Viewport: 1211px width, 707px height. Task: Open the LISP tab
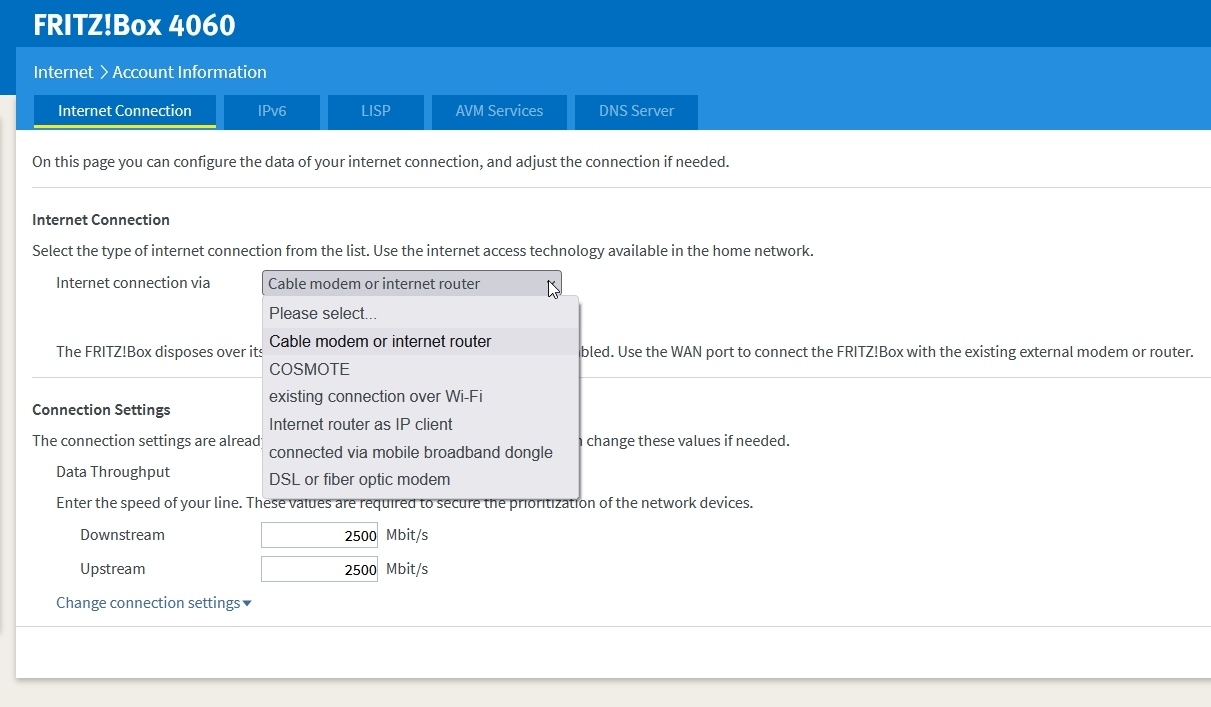pyautogui.click(x=376, y=111)
